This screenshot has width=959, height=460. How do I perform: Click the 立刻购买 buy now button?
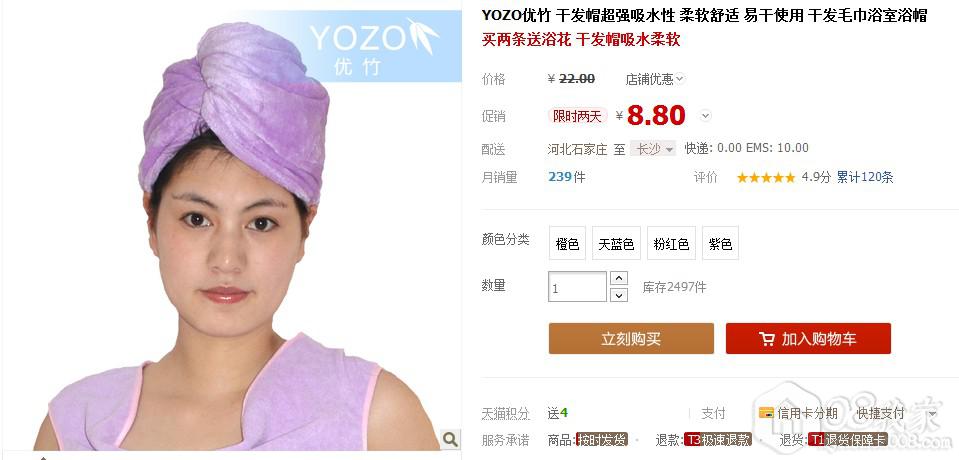[631, 338]
